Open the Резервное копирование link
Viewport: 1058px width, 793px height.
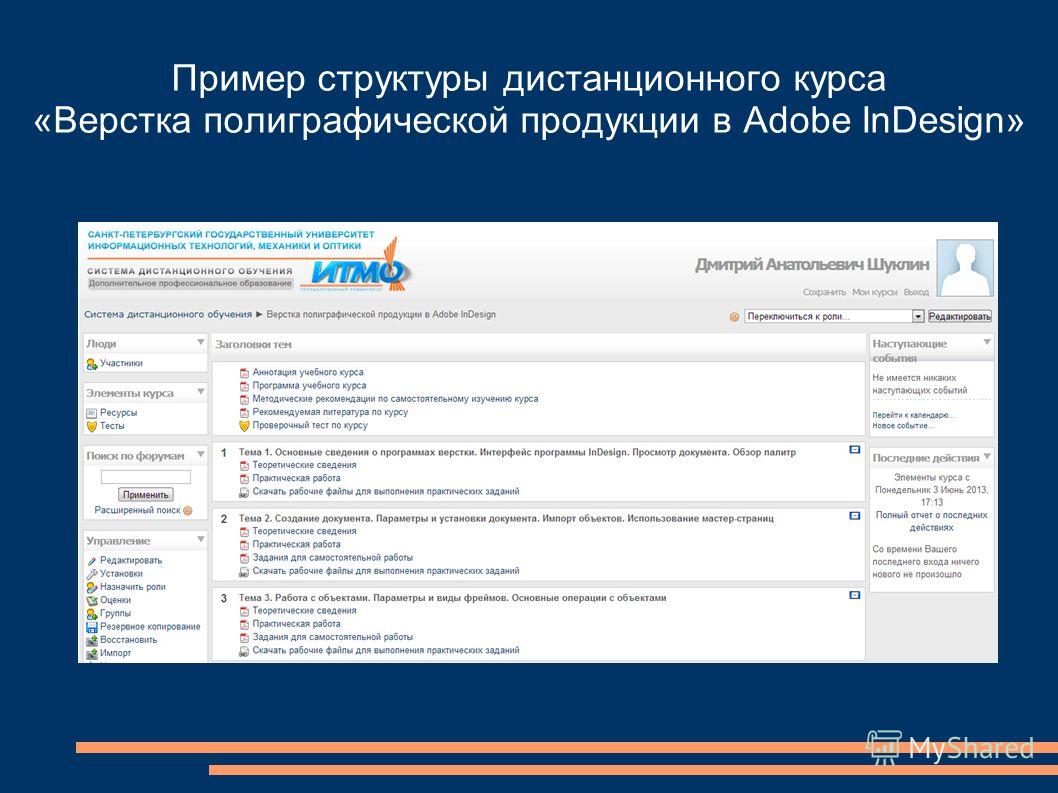point(150,627)
